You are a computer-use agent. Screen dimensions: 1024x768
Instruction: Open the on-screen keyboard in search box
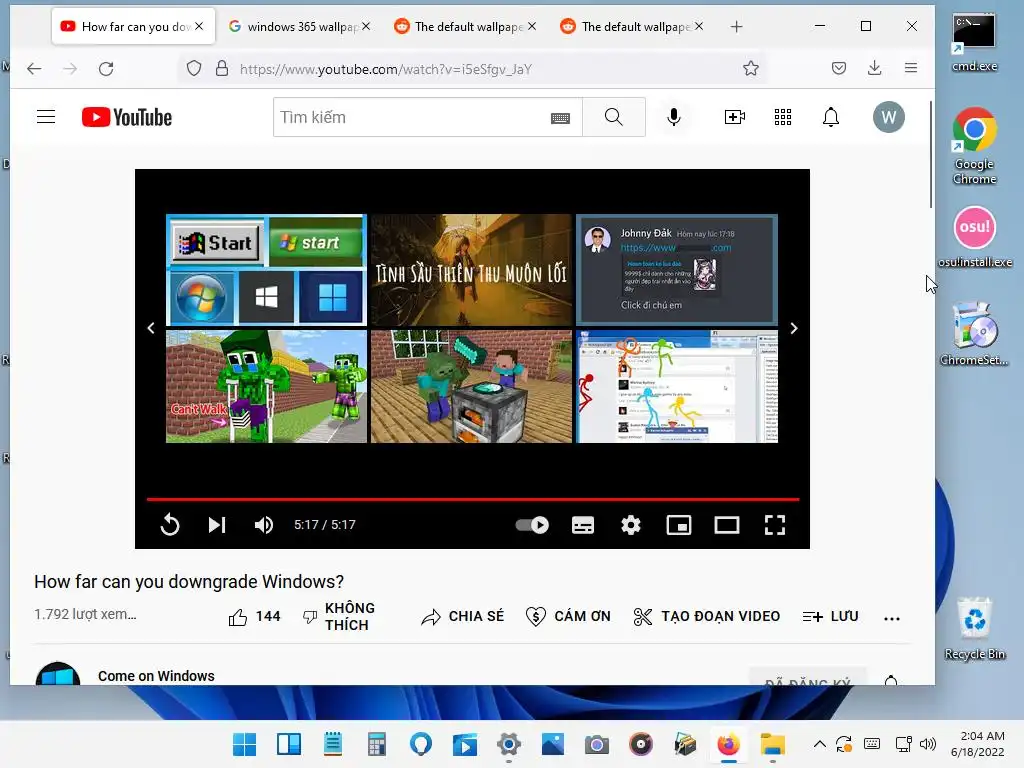pyautogui.click(x=560, y=118)
